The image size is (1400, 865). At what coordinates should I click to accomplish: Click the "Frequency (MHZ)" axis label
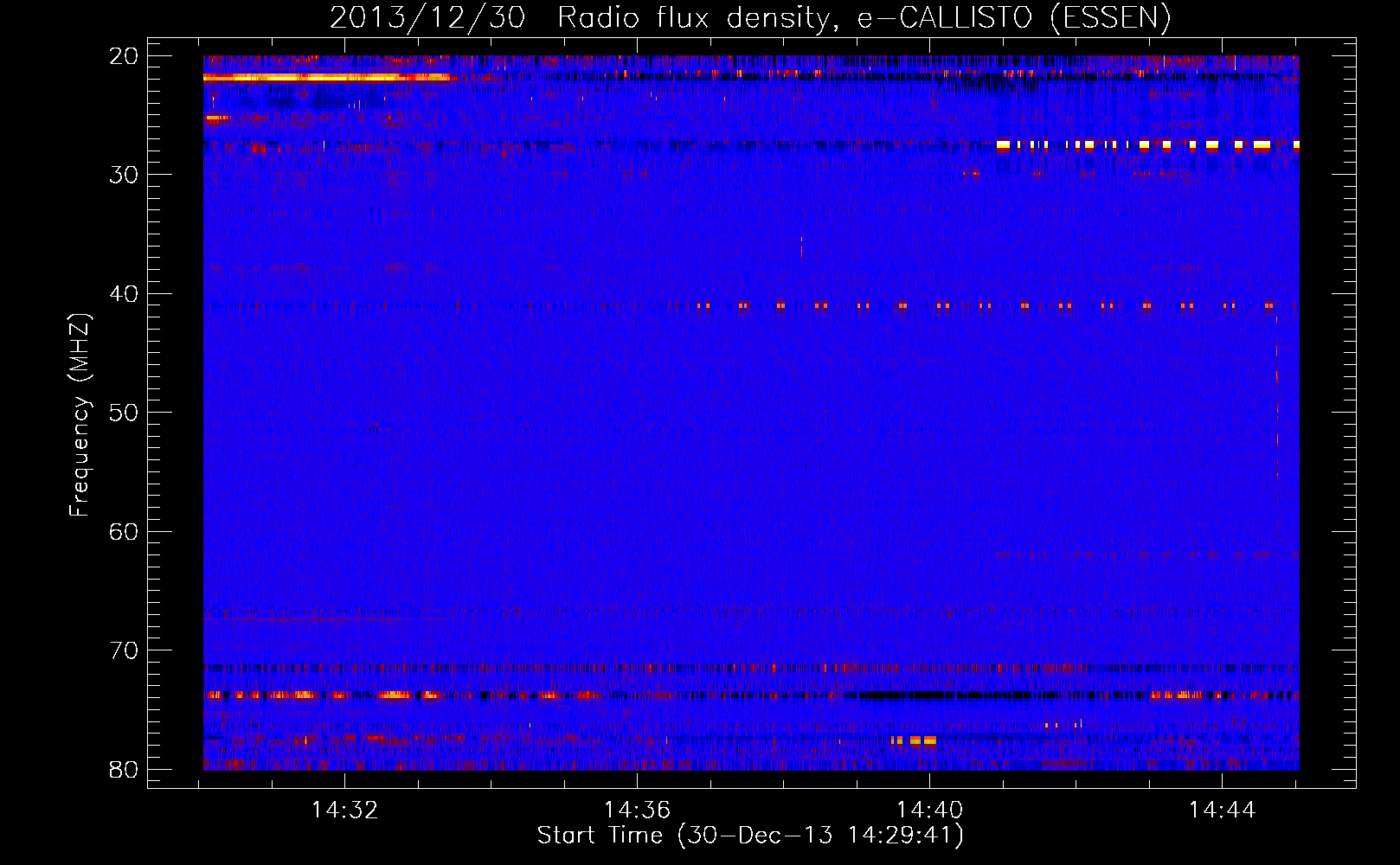pos(80,415)
